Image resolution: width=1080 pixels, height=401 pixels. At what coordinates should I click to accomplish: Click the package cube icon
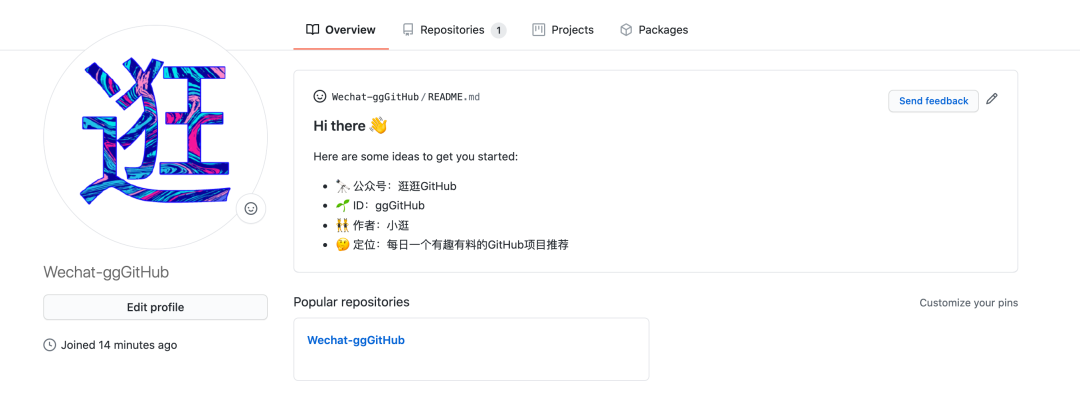(626, 30)
